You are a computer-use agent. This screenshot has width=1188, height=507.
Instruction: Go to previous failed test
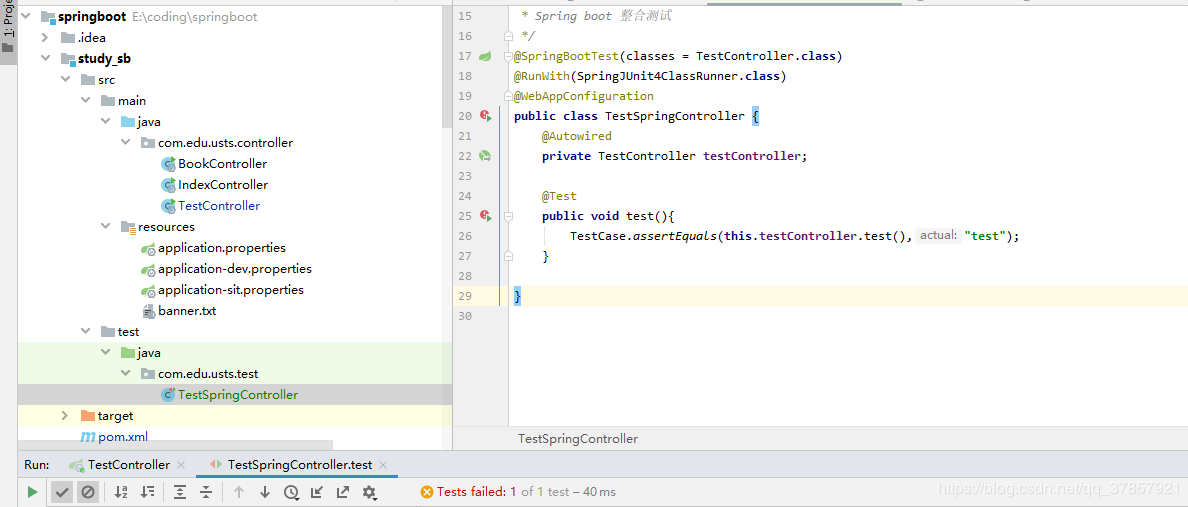tap(239, 492)
